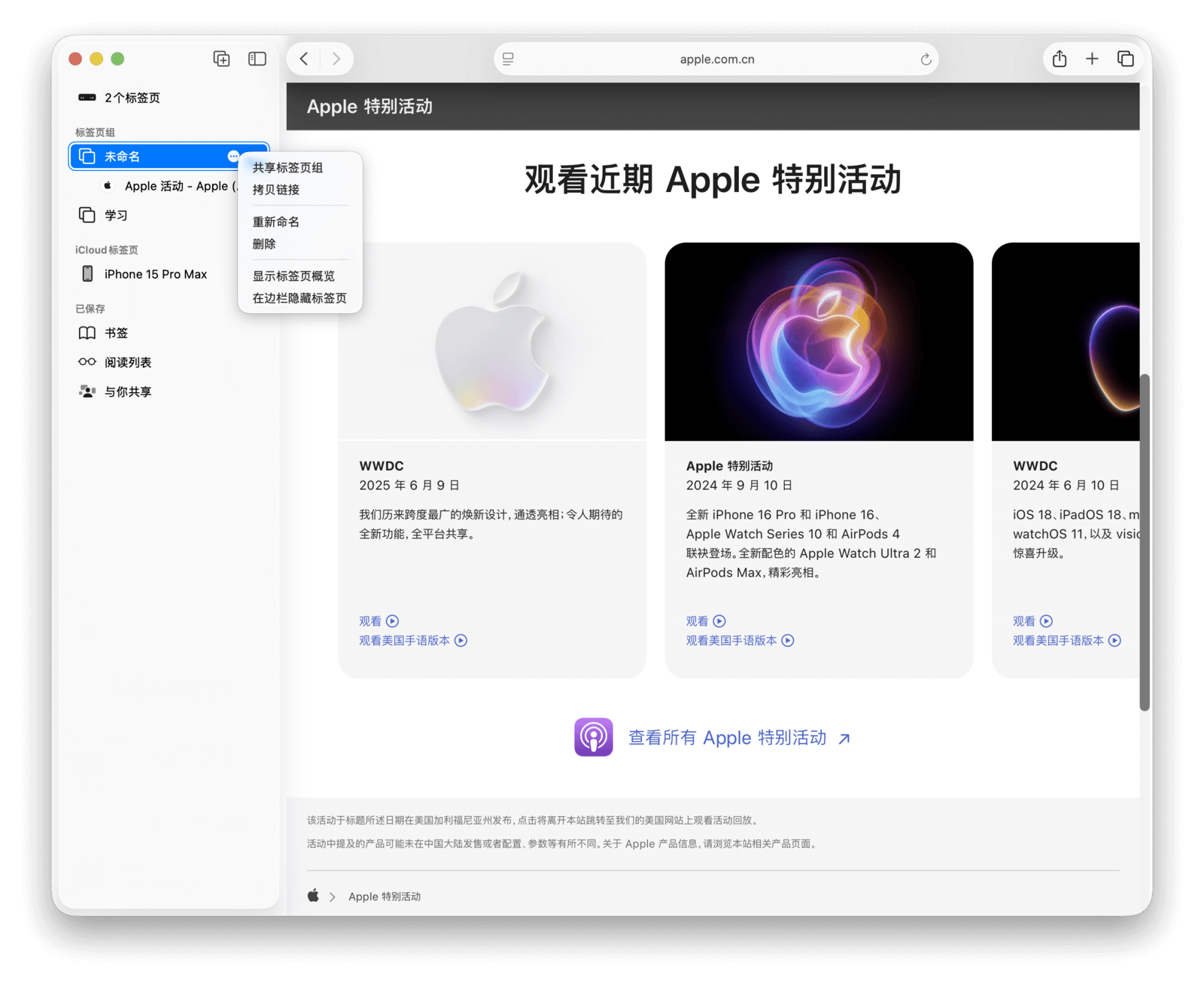Show tab overview icon in toolbar

coord(1126,59)
